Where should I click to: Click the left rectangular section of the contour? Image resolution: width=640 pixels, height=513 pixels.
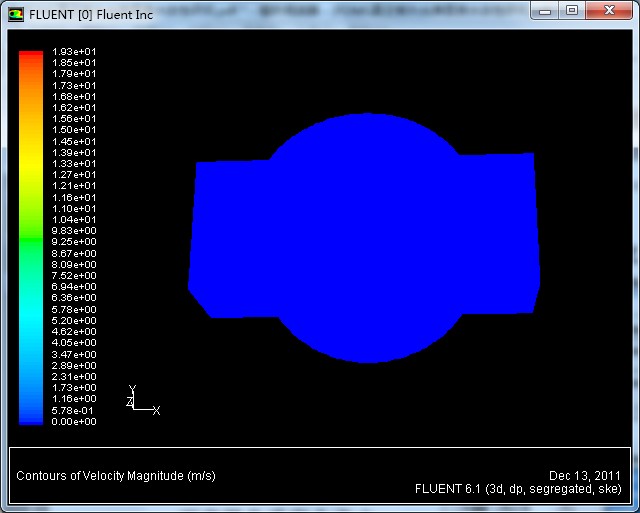tap(230, 238)
